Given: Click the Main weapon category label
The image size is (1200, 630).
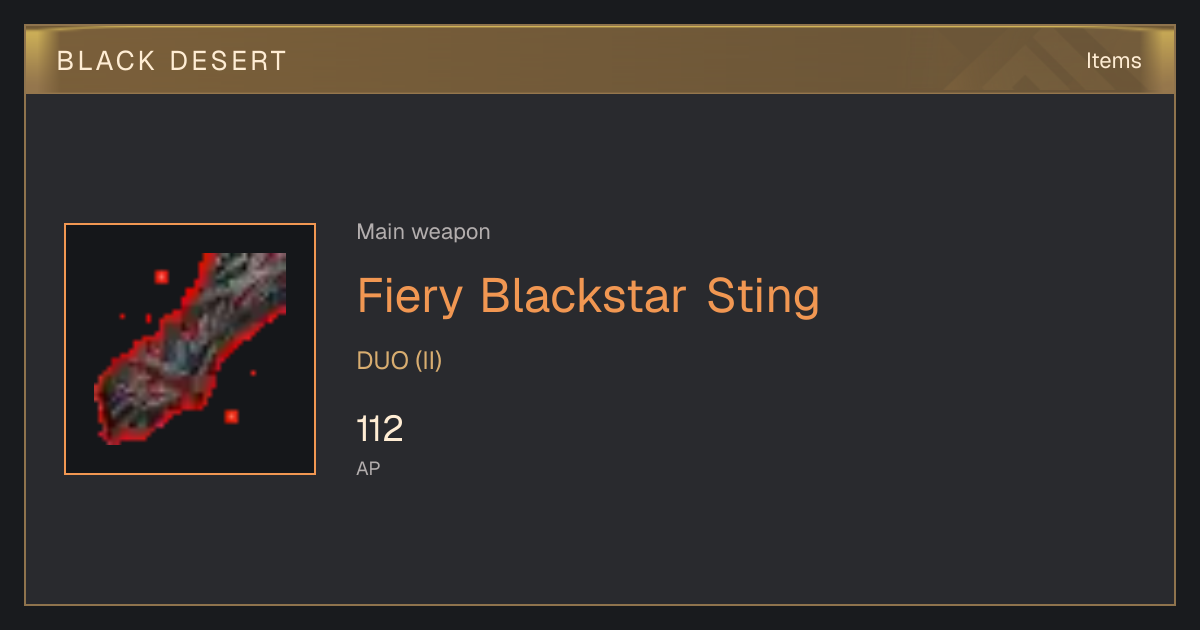Looking at the screenshot, I should click(x=423, y=232).
